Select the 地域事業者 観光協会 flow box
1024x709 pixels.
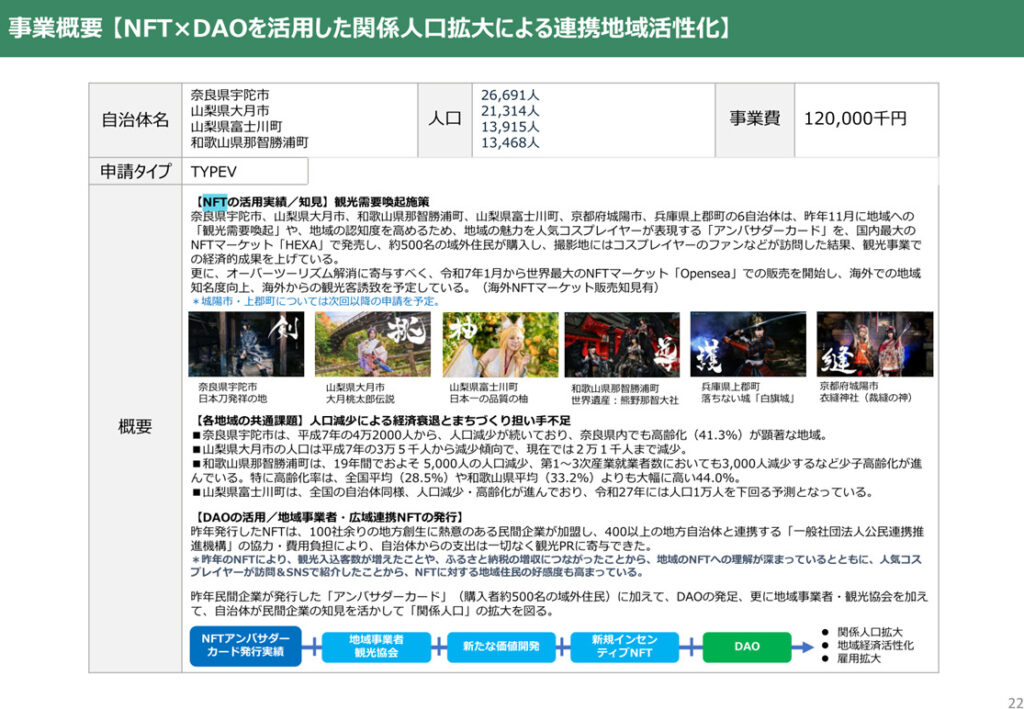tap(375, 647)
